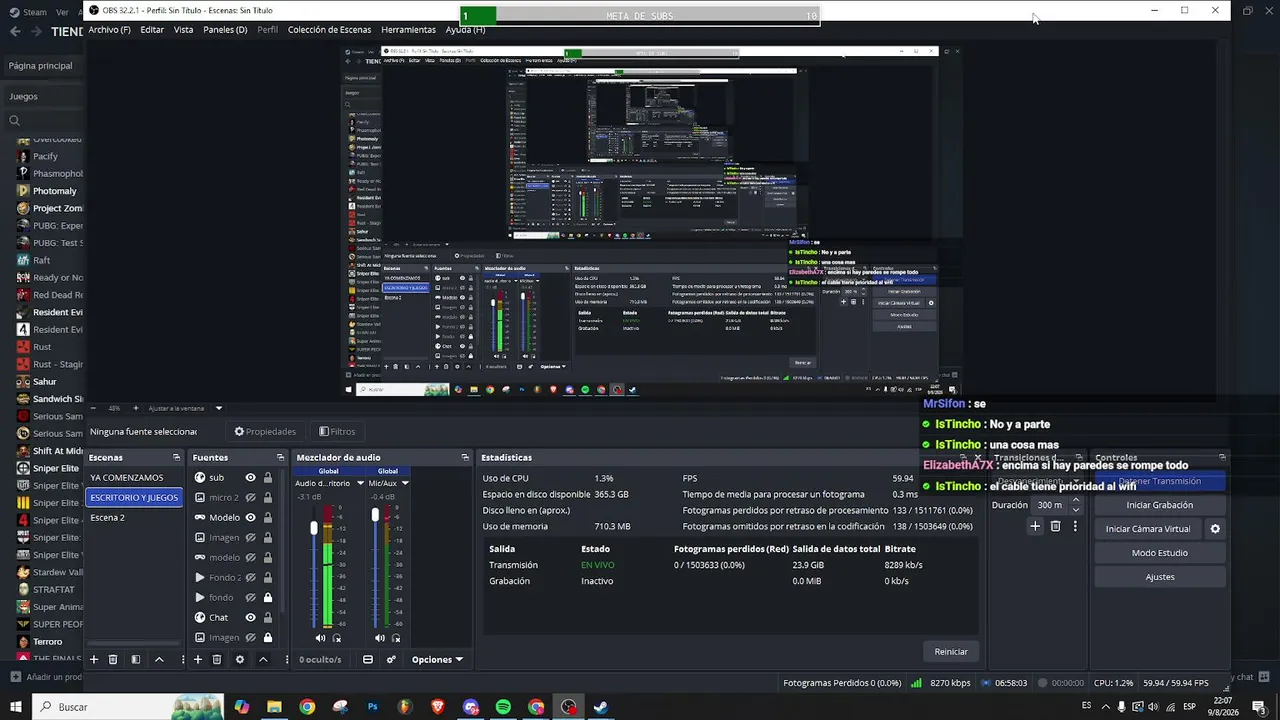1280x720 pixels.
Task: Open source properties gear in Fuentes toolbar
Action: [x=240, y=659]
